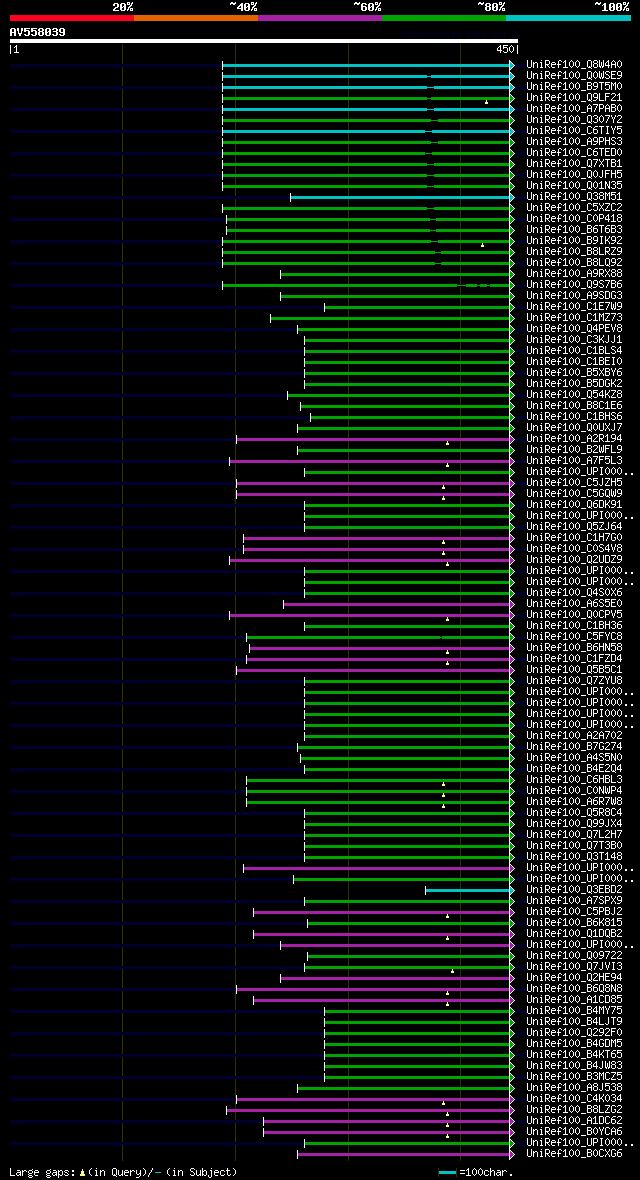Image resolution: width=640 pixels, height=1180 pixels.
Task: Select the UniRef100_Q5R8C4 label
Action: pos(574,813)
